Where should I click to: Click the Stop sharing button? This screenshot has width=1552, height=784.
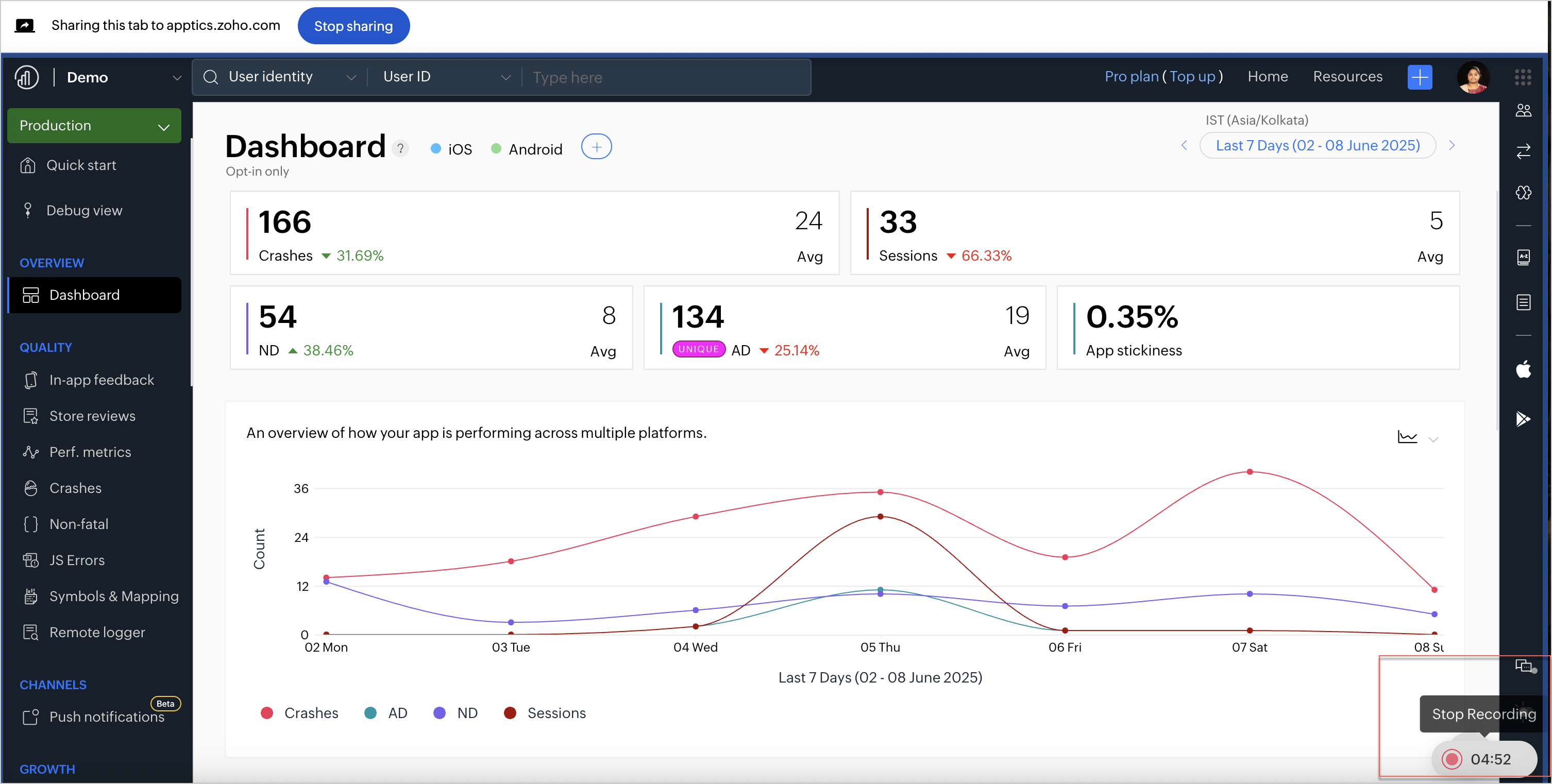353,26
